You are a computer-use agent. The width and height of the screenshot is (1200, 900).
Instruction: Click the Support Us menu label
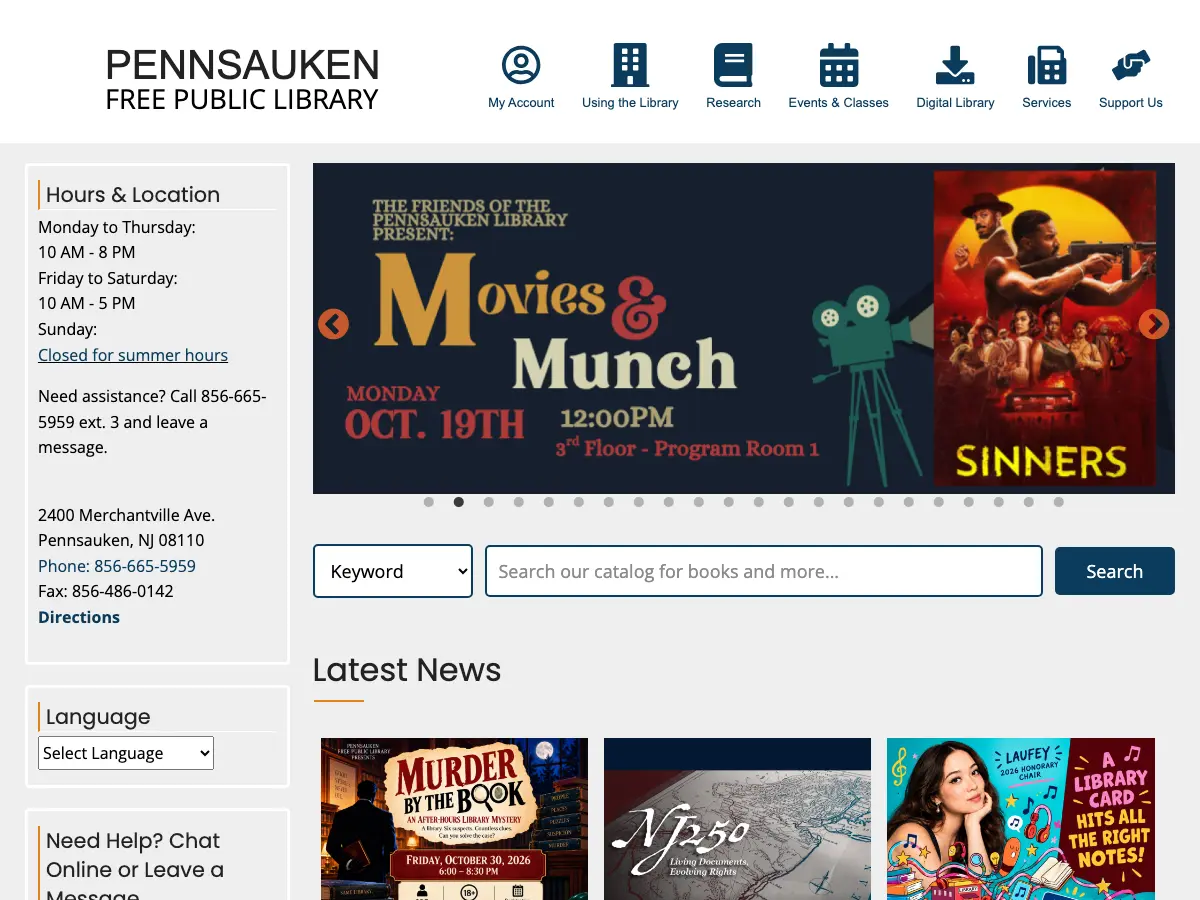pyautogui.click(x=1131, y=103)
